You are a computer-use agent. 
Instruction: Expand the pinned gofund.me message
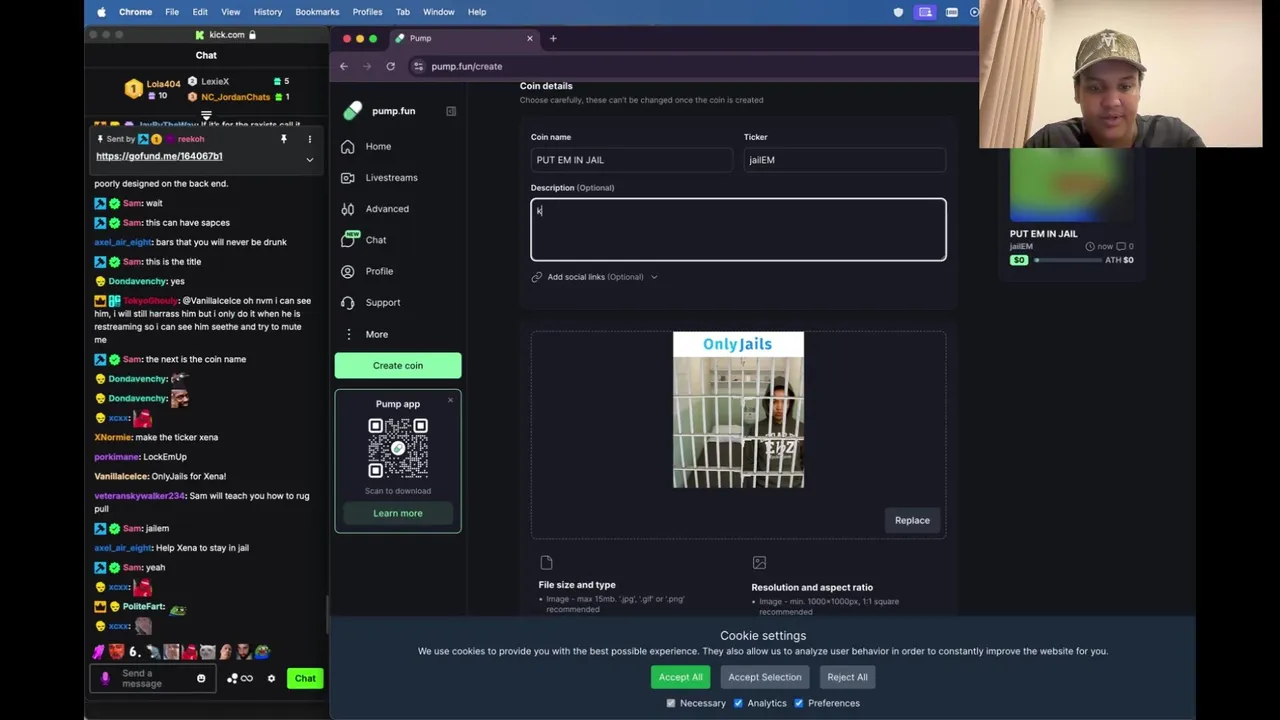309,160
